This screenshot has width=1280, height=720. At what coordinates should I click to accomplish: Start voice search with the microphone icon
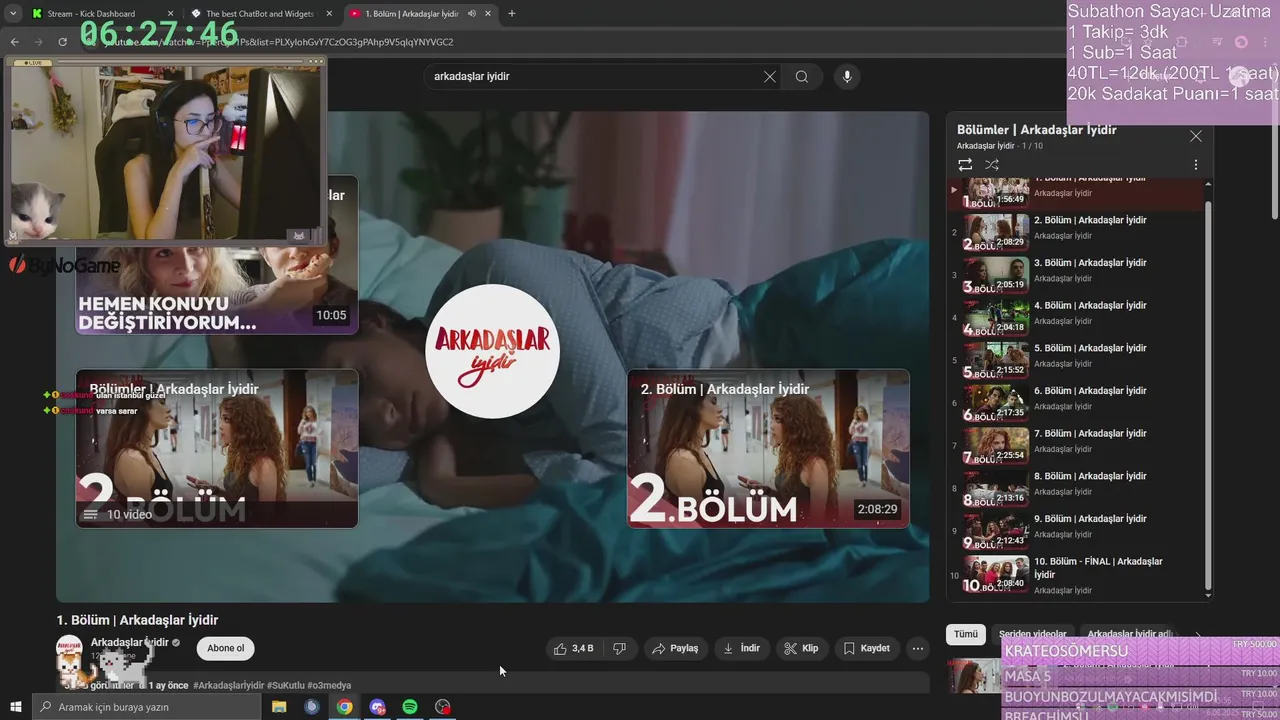[x=847, y=76]
